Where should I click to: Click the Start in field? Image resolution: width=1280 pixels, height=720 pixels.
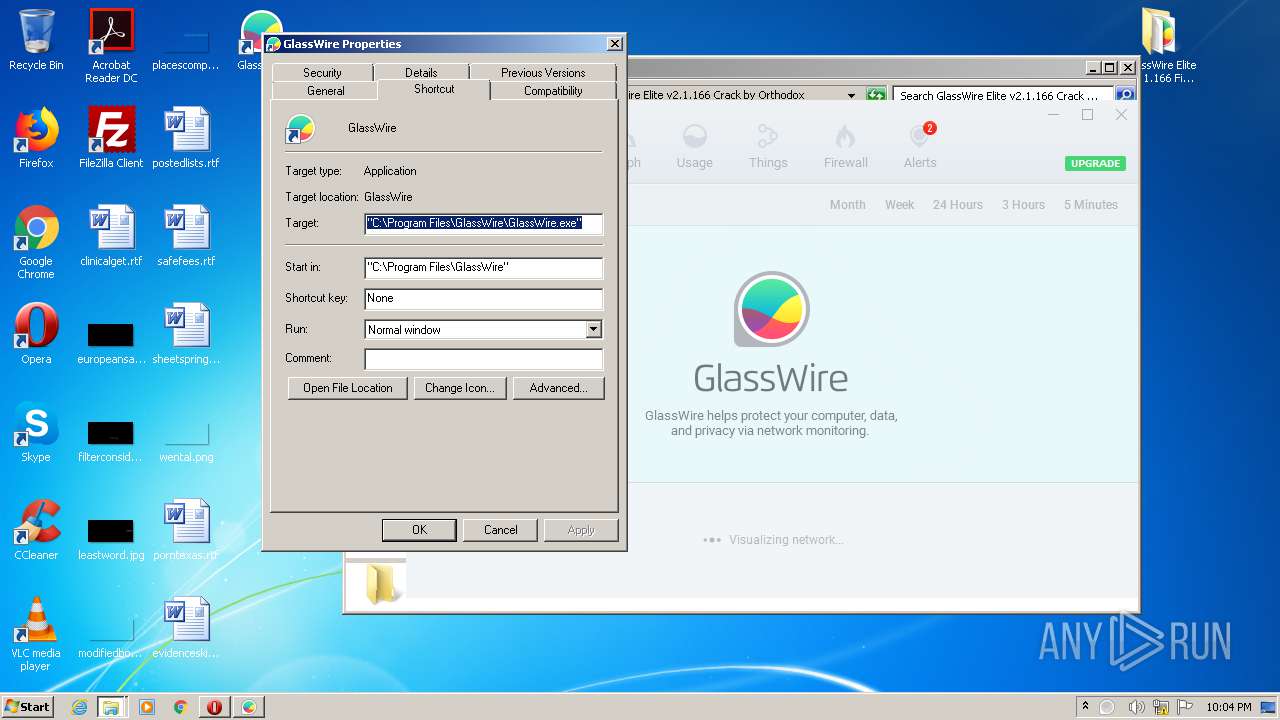point(484,267)
